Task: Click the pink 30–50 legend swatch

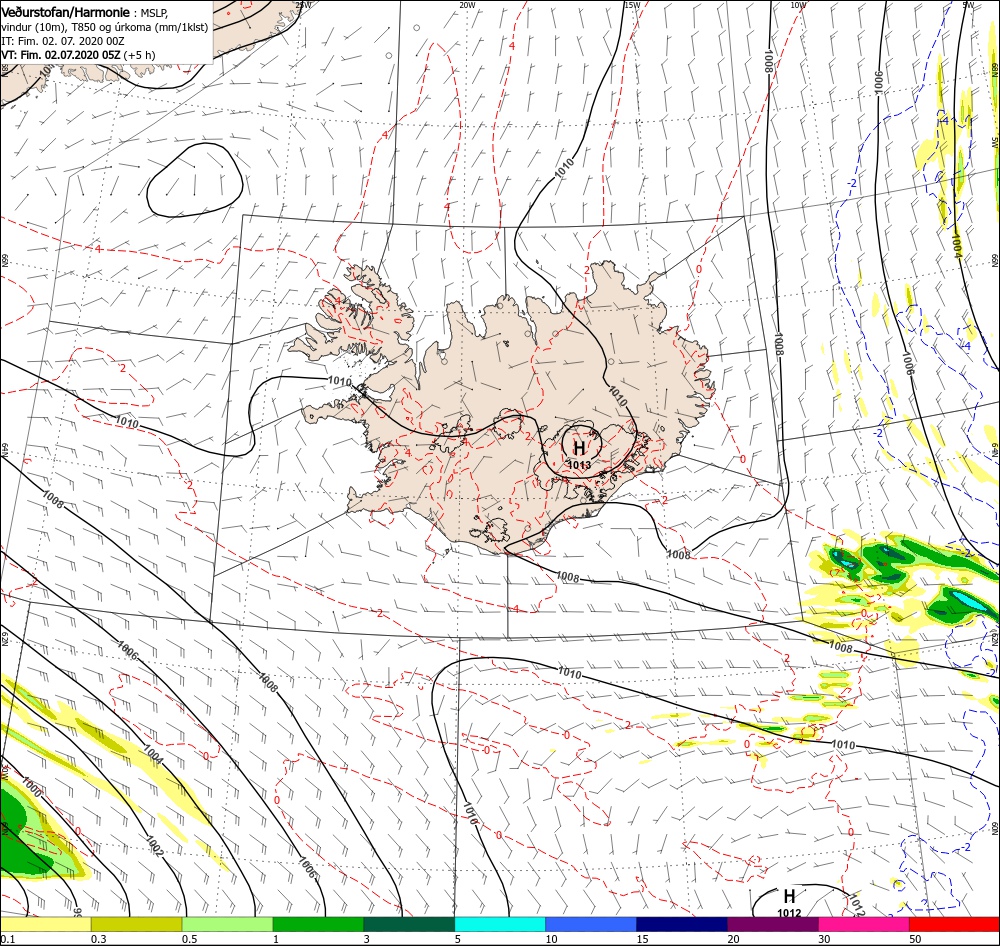Action: click(864, 924)
